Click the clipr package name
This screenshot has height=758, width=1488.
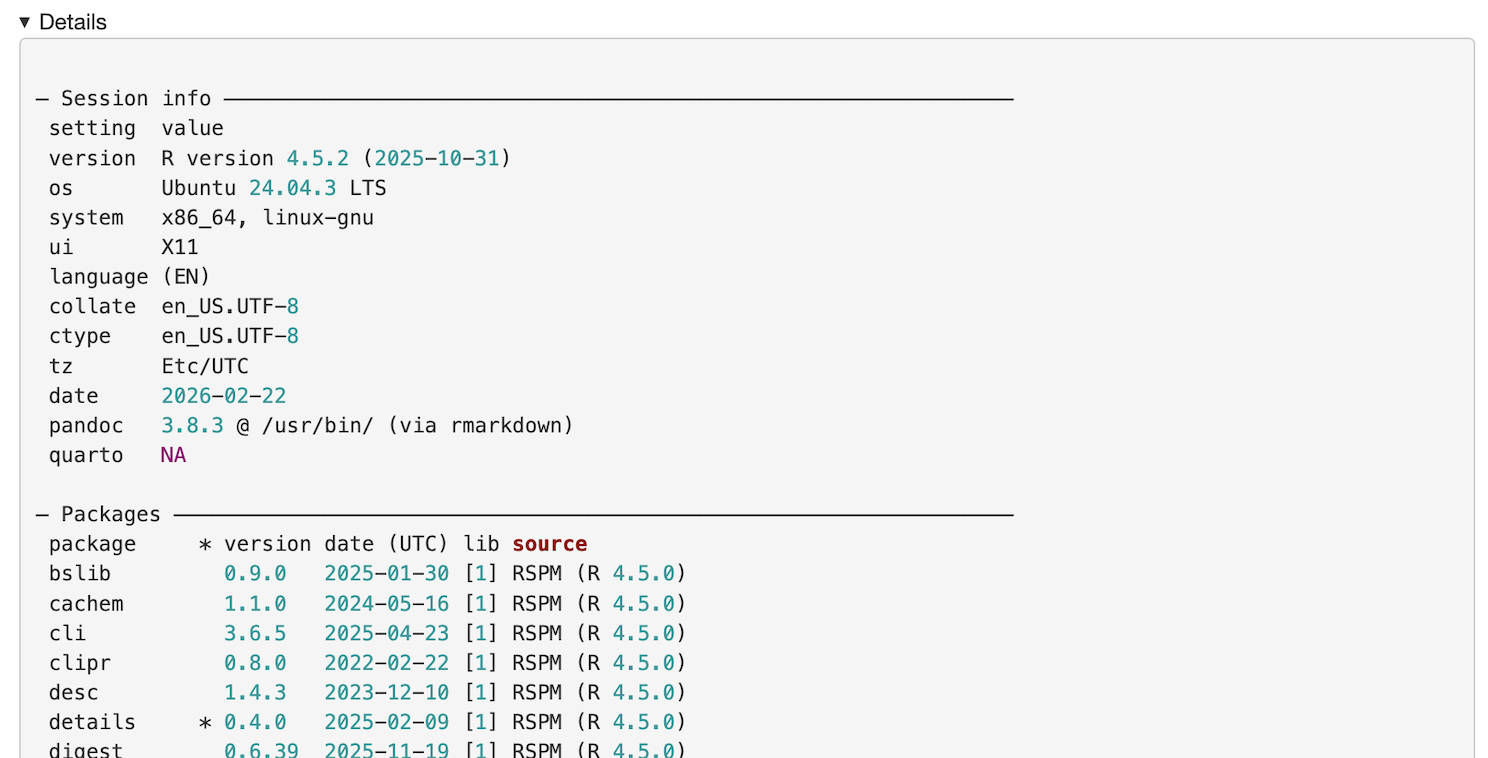click(x=79, y=662)
